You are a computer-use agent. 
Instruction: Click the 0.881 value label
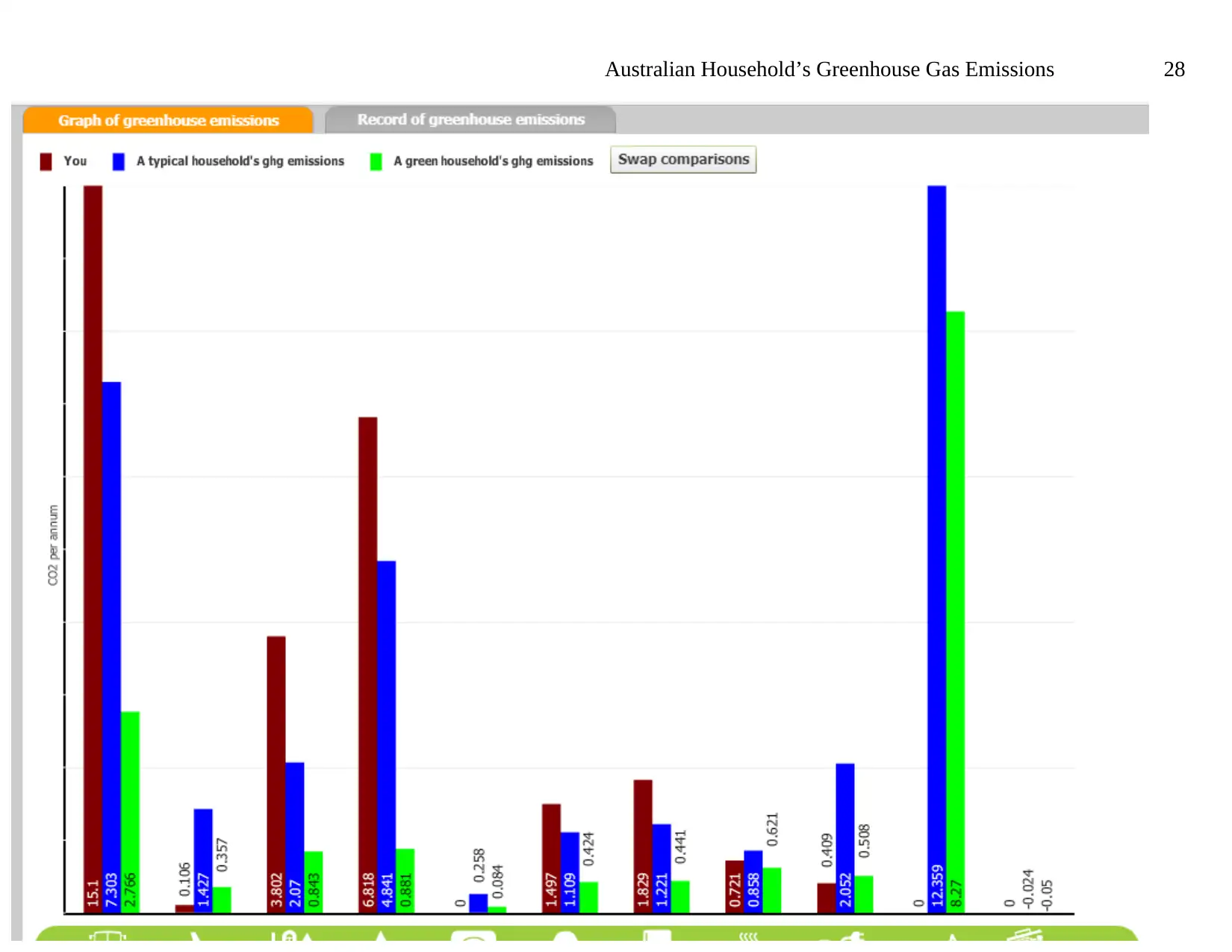[x=405, y=889]
